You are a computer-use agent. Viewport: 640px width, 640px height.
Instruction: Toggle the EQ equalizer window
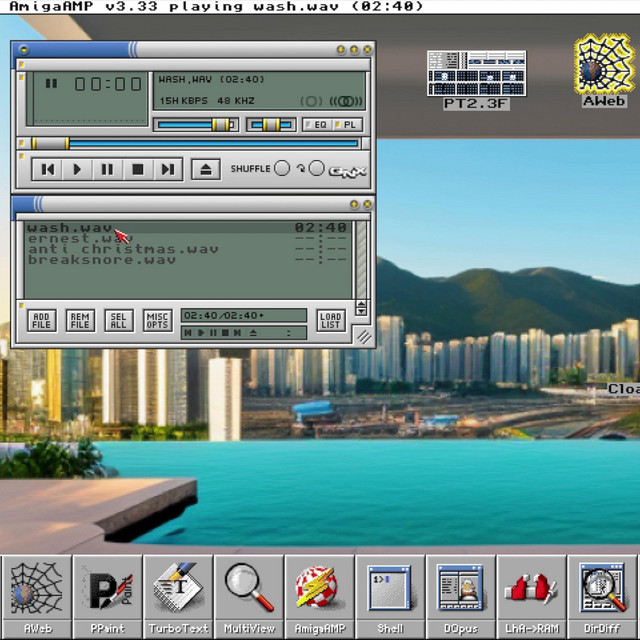tap(319, 125)
